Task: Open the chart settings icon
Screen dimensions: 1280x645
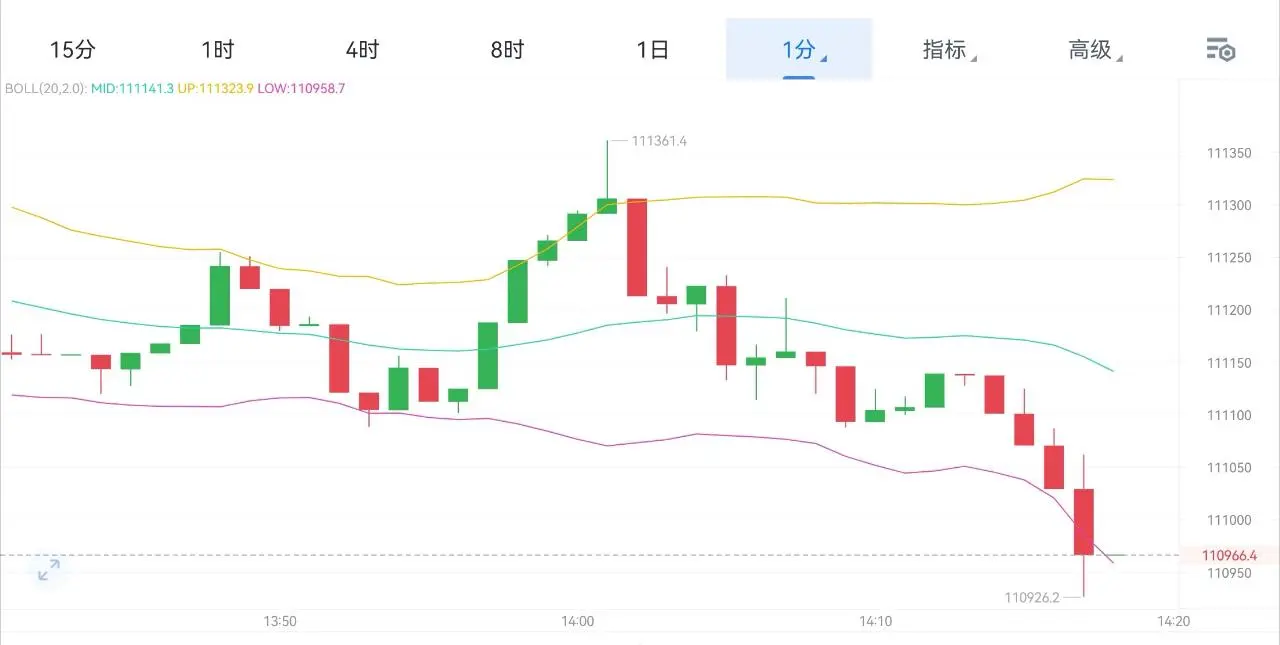Action: [x=1221, y=49]
